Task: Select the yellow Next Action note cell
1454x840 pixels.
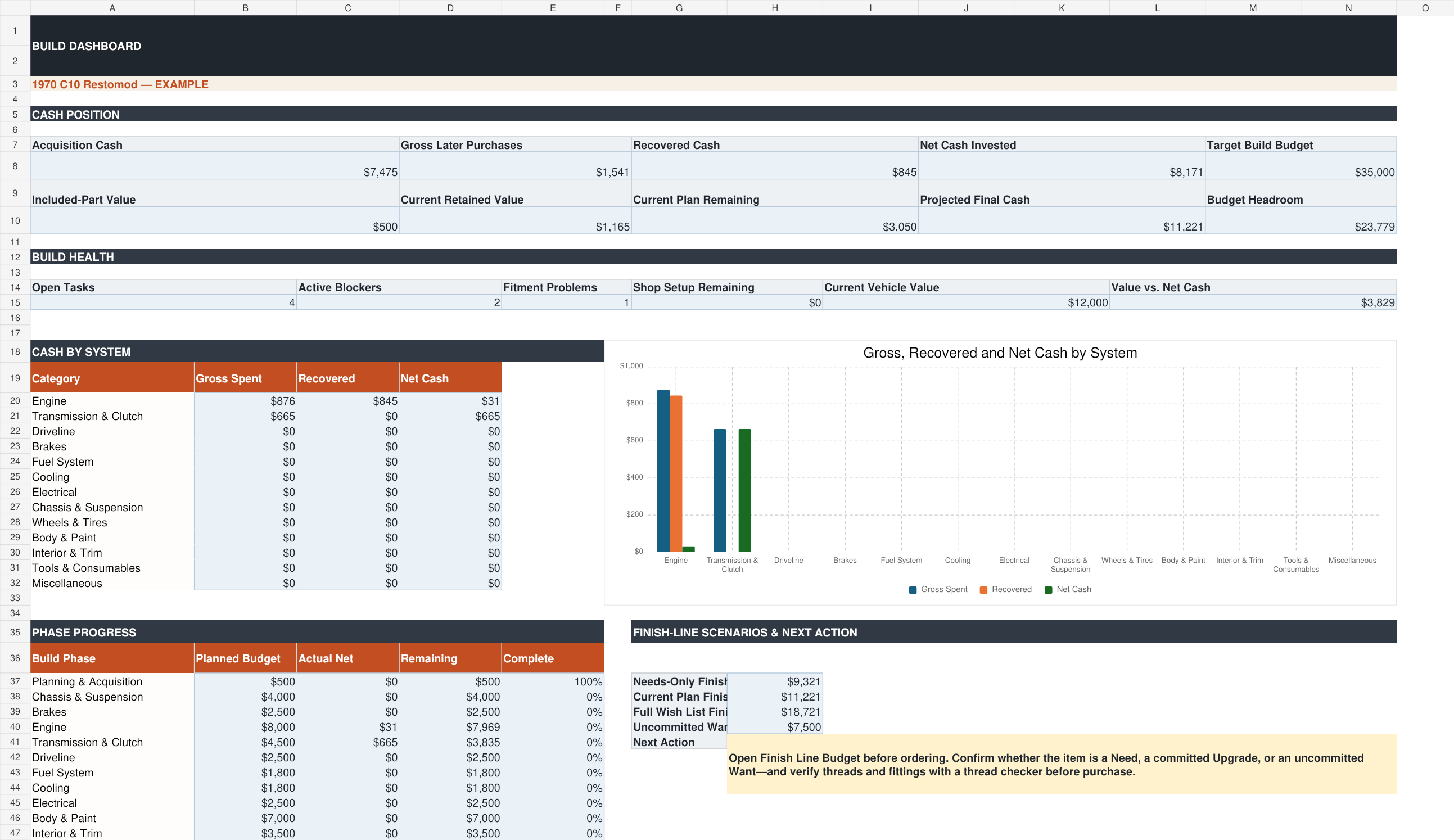Action: pyautogui.click(x=1061, y=765)
